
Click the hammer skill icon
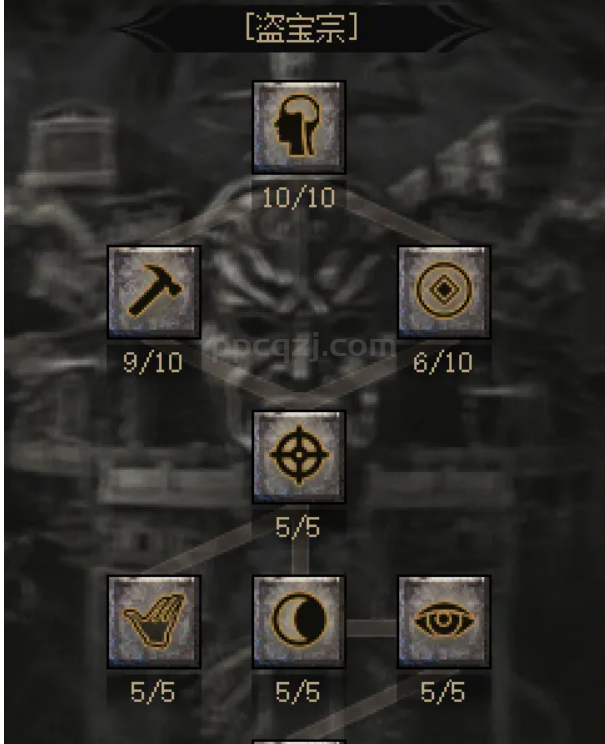coord(154,292)
